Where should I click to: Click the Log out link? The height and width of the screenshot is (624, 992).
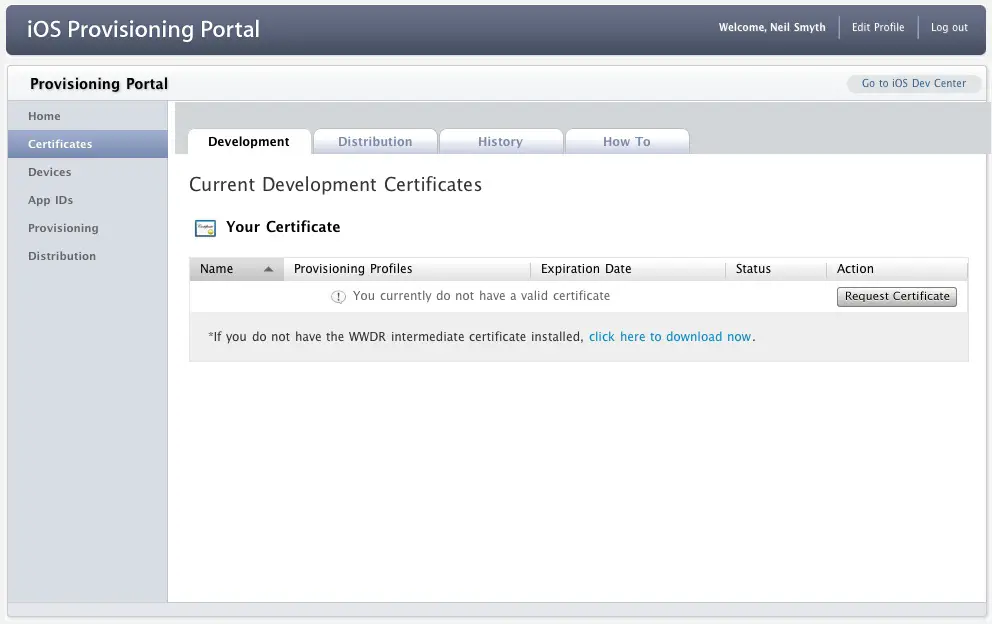(x=949, y=28)
